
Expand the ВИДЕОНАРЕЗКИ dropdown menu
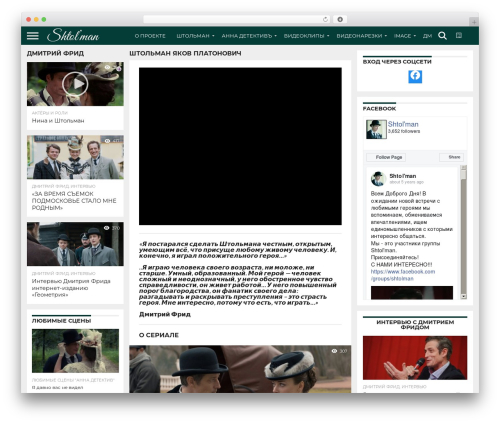click(x=362, y=36)
